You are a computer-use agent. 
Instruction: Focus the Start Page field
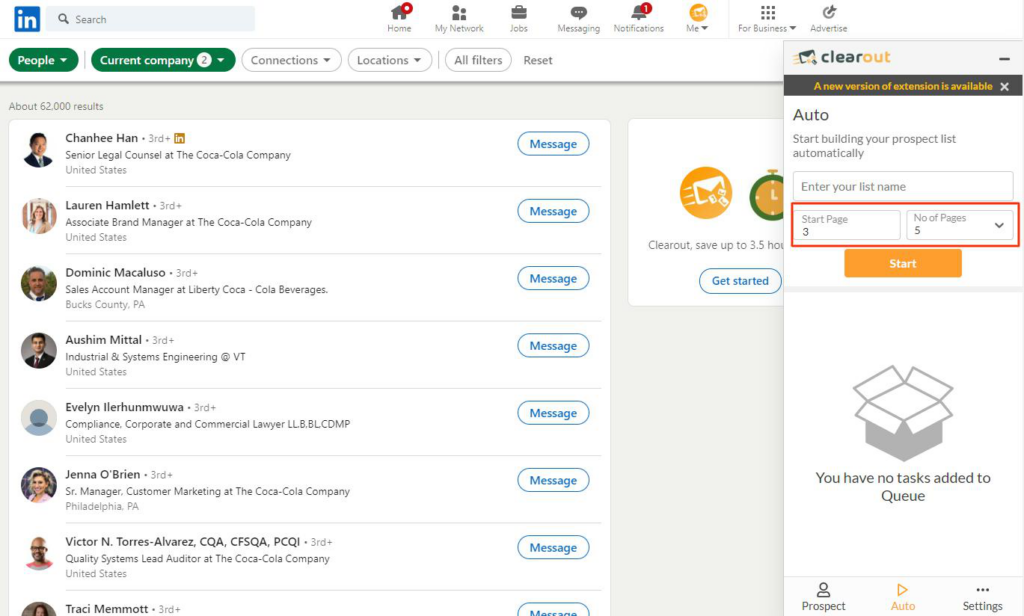click(x=846, y=225)
